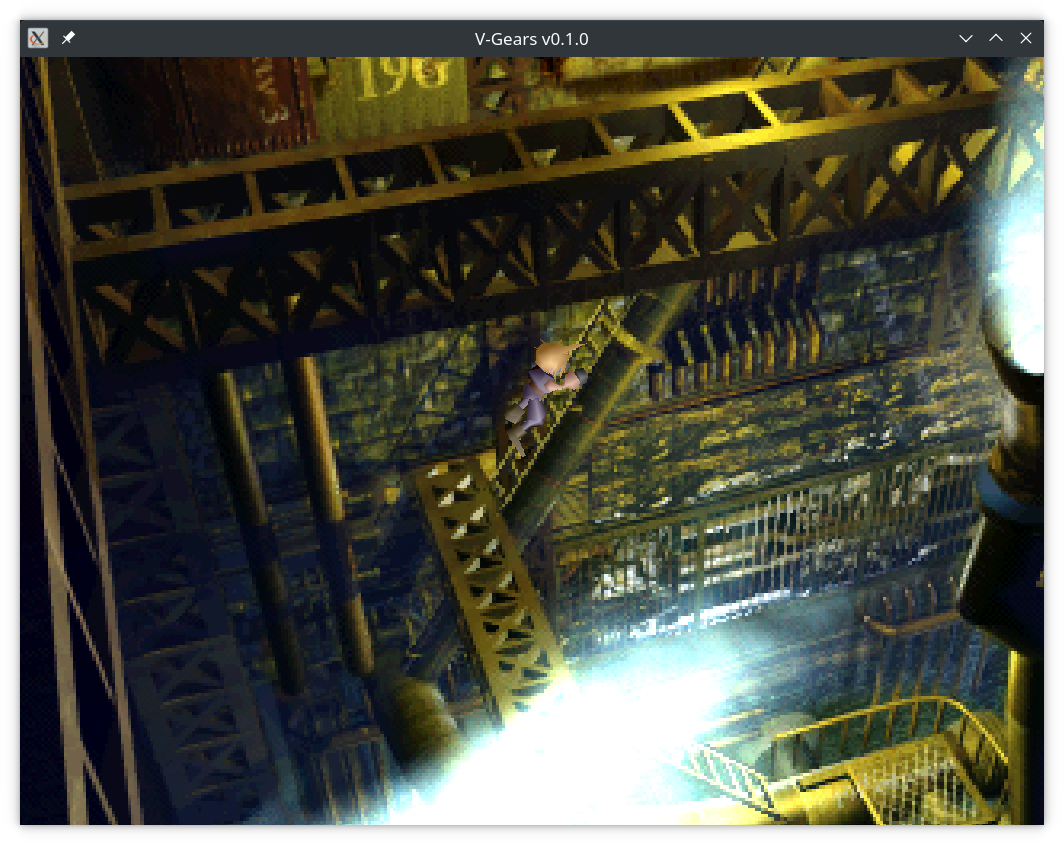The height and width of the screenshot is (845, 1064).
Task: Maximize the V-Gears window
Action: point(995,38)
